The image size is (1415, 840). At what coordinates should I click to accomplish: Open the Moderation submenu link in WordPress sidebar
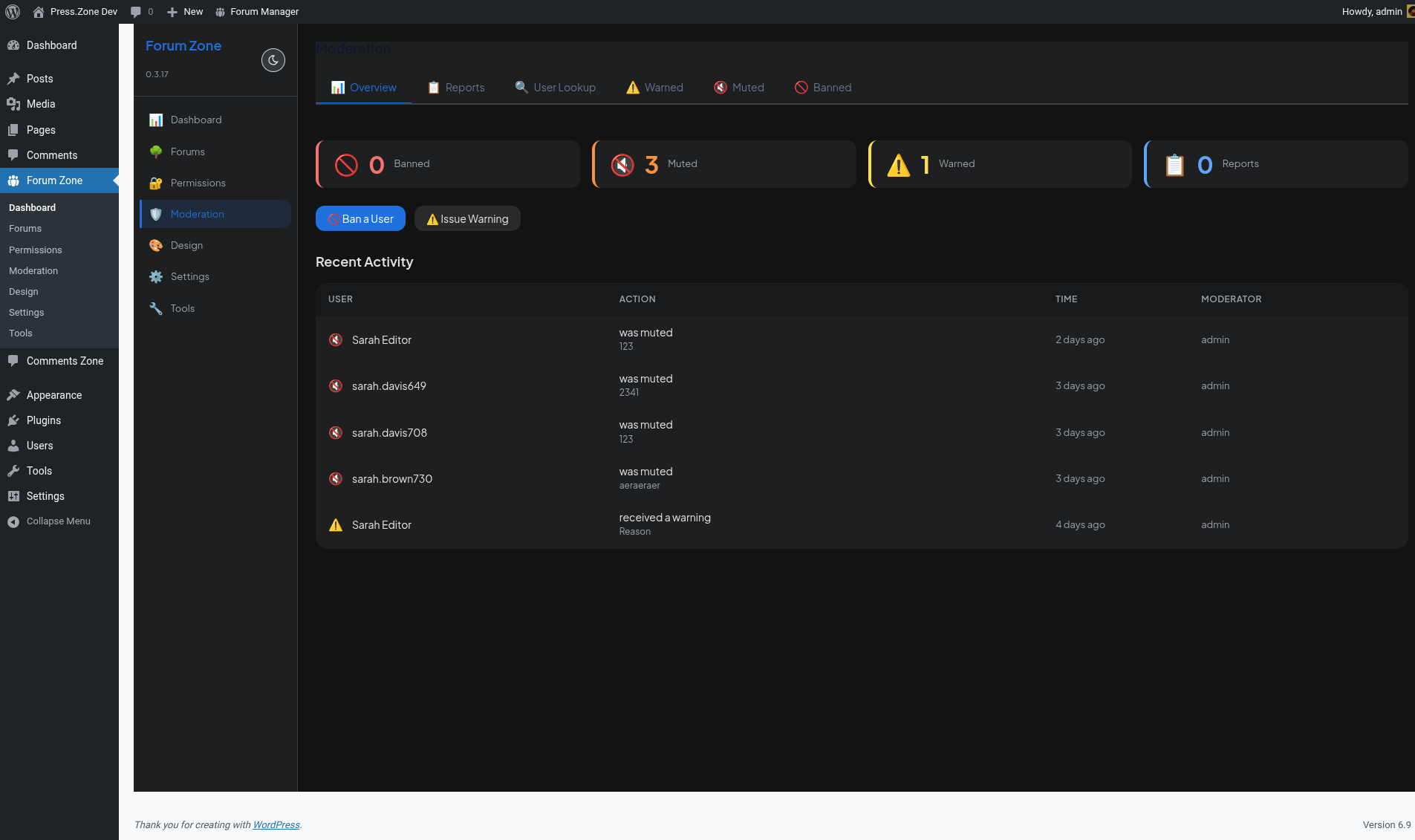(33, 271)
